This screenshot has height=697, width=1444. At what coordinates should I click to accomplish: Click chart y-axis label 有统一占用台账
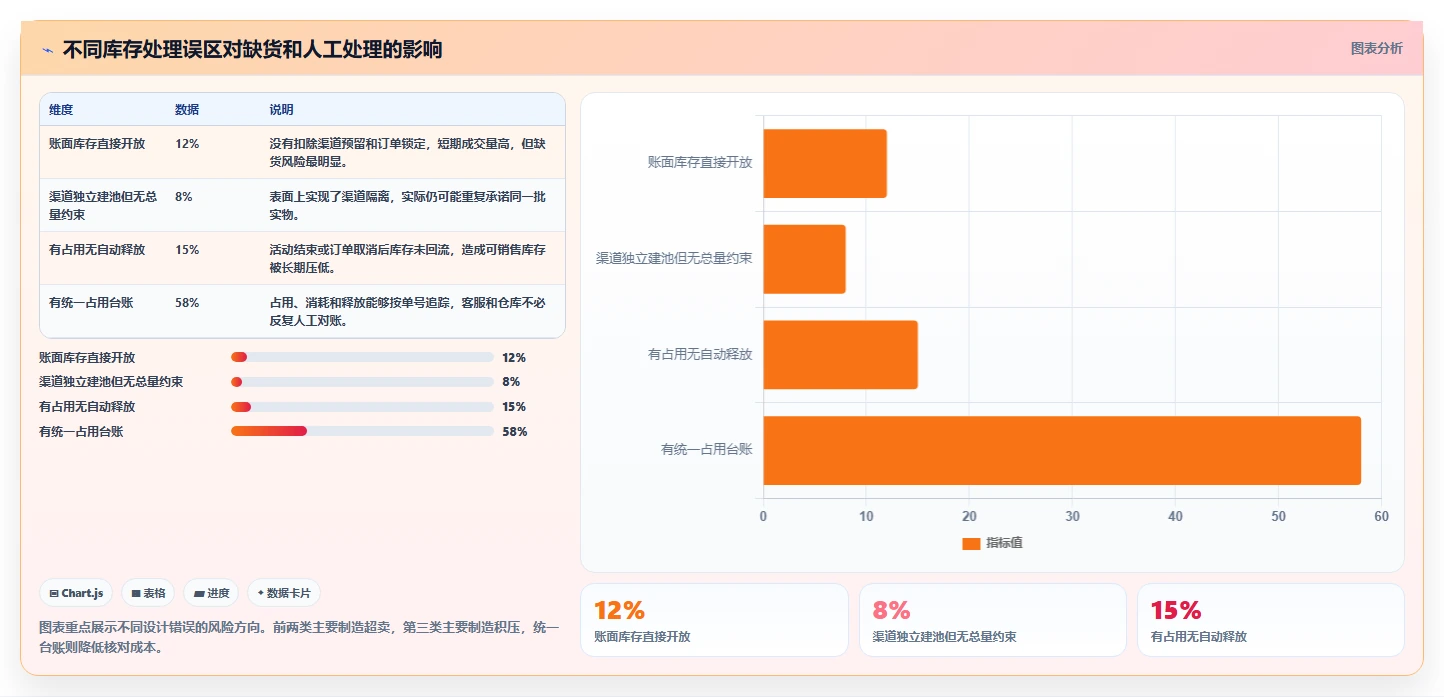(706, 450)
